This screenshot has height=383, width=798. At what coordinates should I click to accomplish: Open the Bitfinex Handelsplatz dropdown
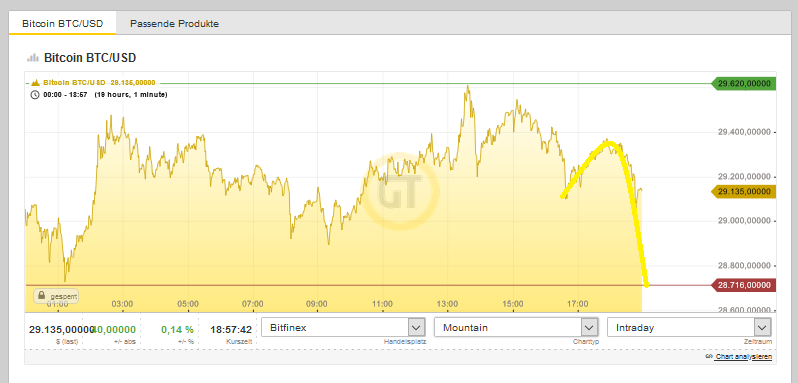(343, 327)
